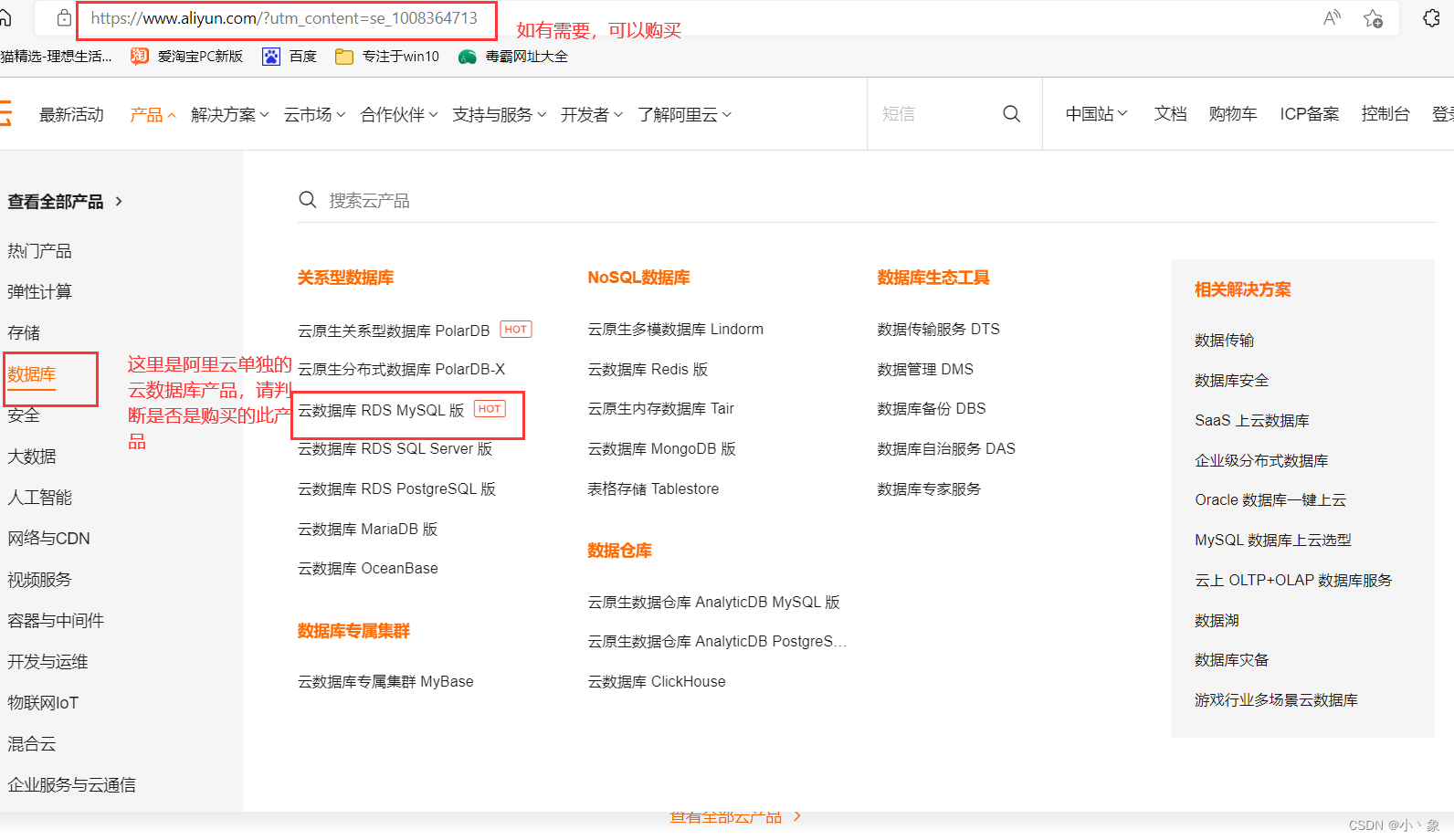Open 数据管理 DMS
The width and height of the screenshot is (1454, 840).
click(925, 370)
